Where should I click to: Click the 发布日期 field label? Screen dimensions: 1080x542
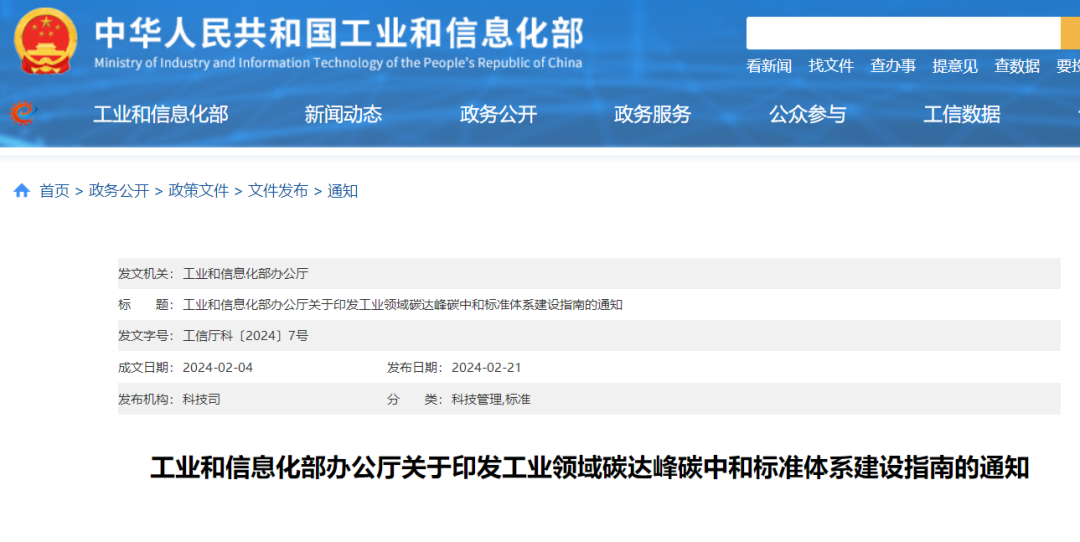(415, 368)
